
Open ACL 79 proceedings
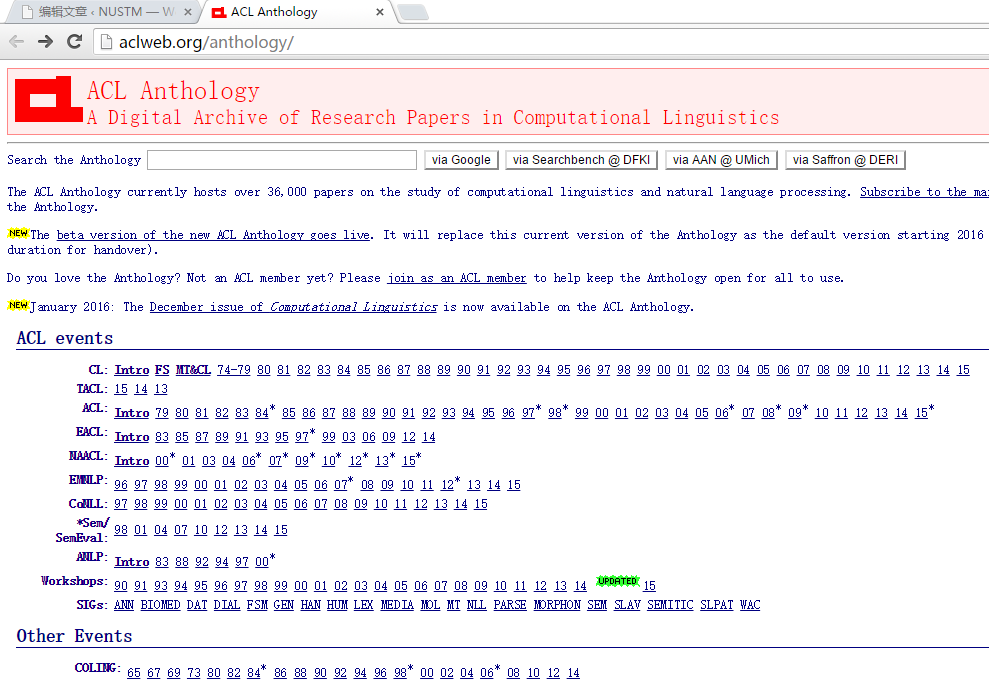[x=162, y=413]
